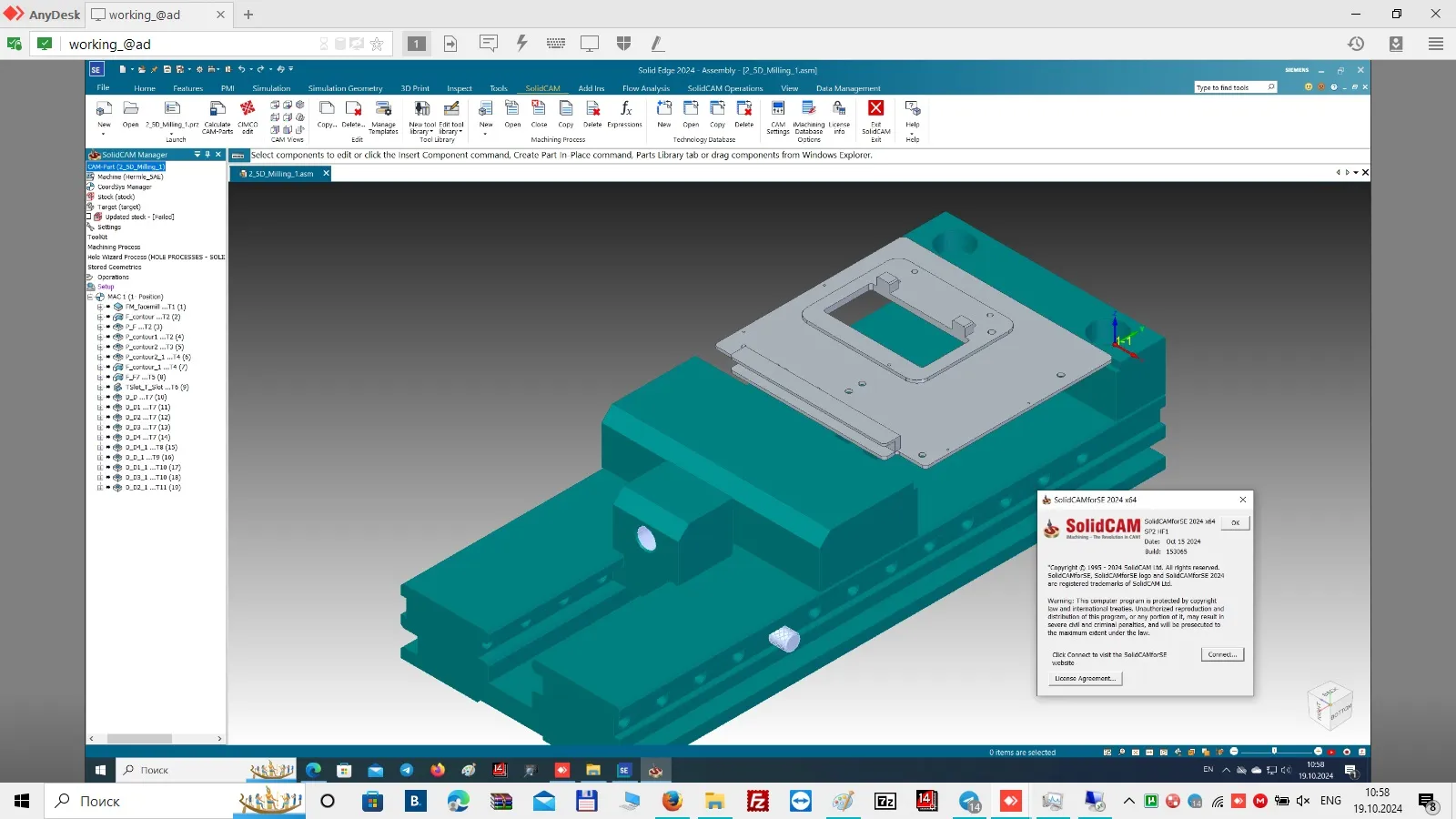Click Open icon in Launch group

pos(131,108)
